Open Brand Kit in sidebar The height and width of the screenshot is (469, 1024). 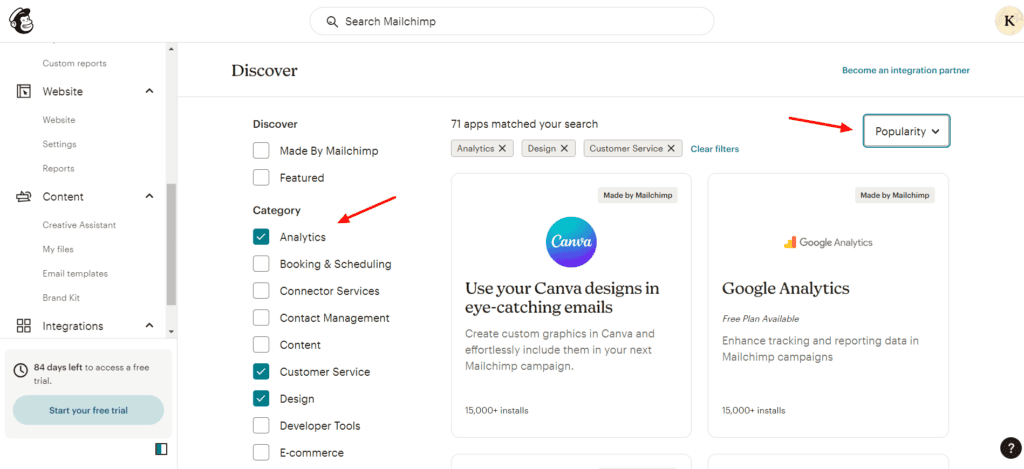point(61,298)
